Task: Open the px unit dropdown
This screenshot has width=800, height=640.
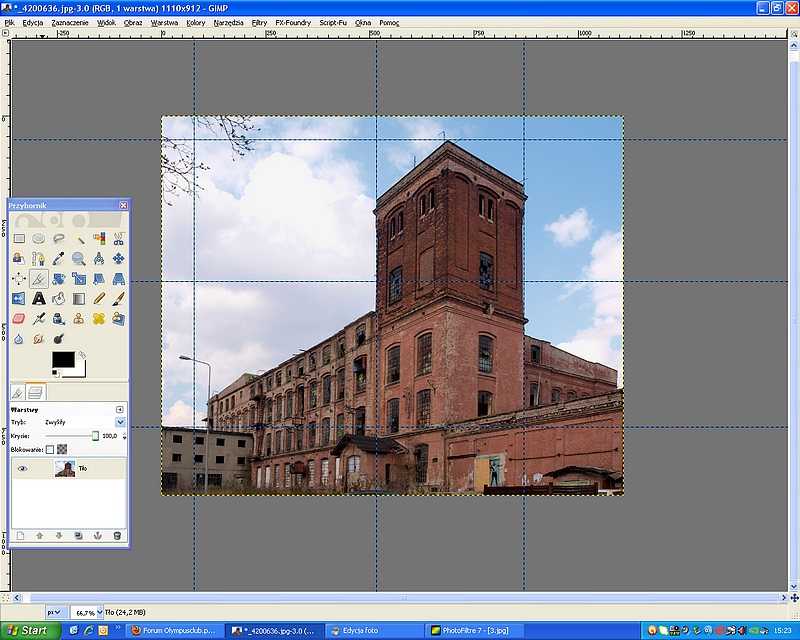Action: [56, 611]
